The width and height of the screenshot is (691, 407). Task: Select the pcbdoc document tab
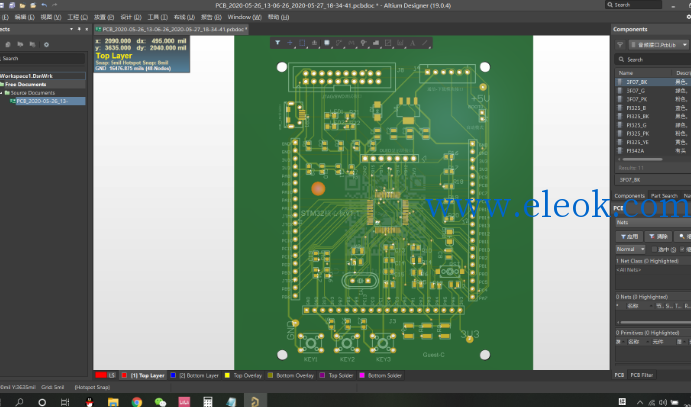(x=171, y=30)
